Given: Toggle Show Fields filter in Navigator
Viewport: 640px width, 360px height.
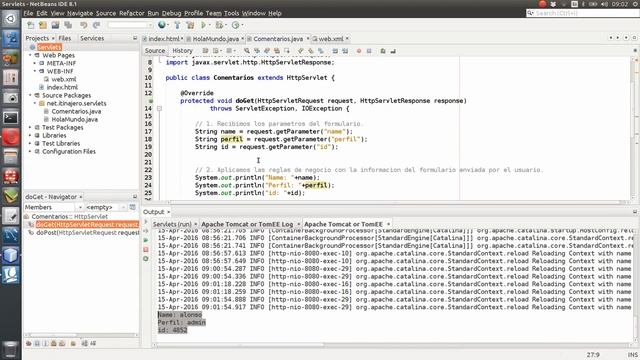Looking at the screenshot, I should 37,343.
